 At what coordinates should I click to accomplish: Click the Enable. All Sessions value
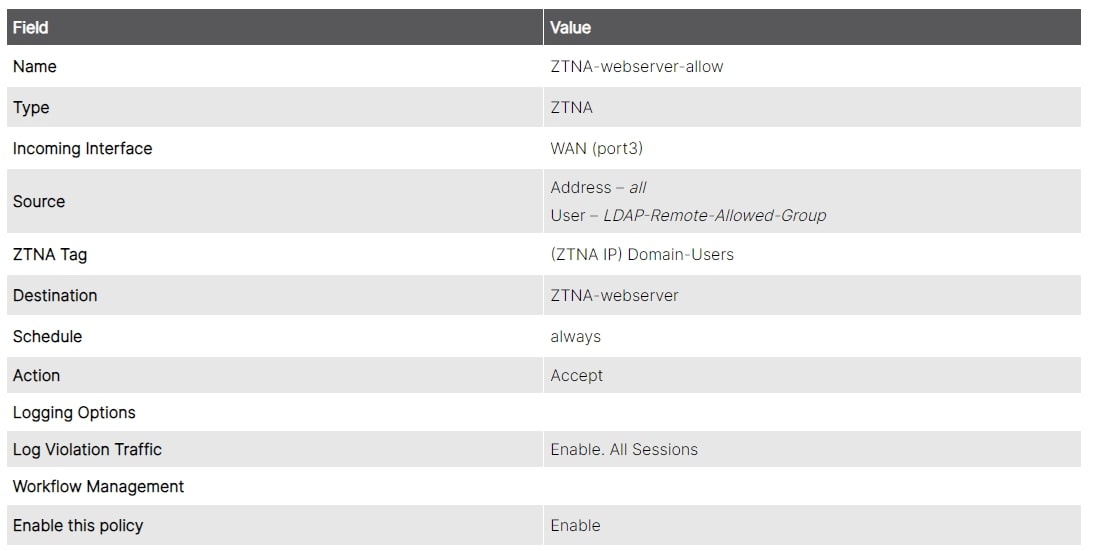pyautogui.click(x=623, y=450)
